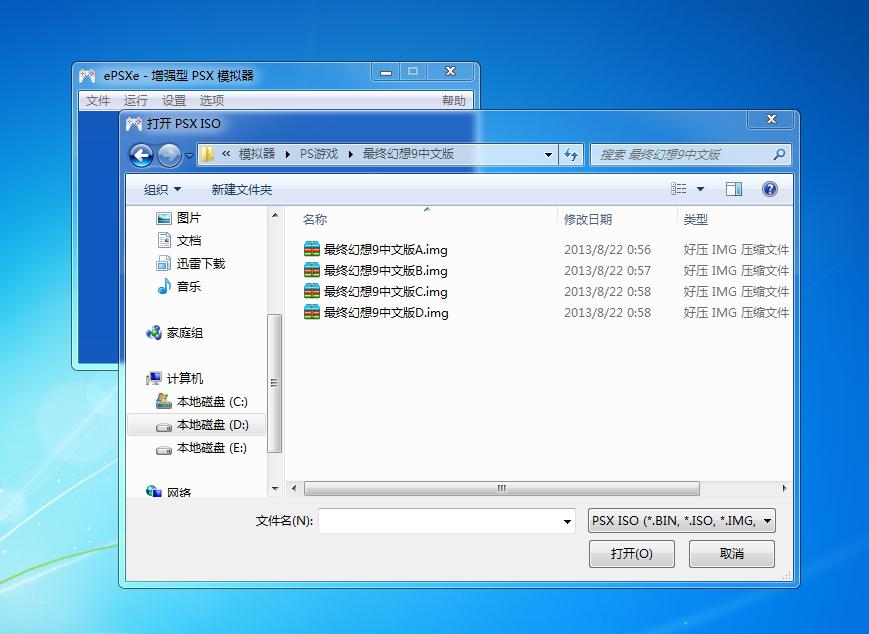Viewport: 869px width, 634px height.
Task: Select the file 最终幻想9中文版C.img
Action: coord(385,292)
